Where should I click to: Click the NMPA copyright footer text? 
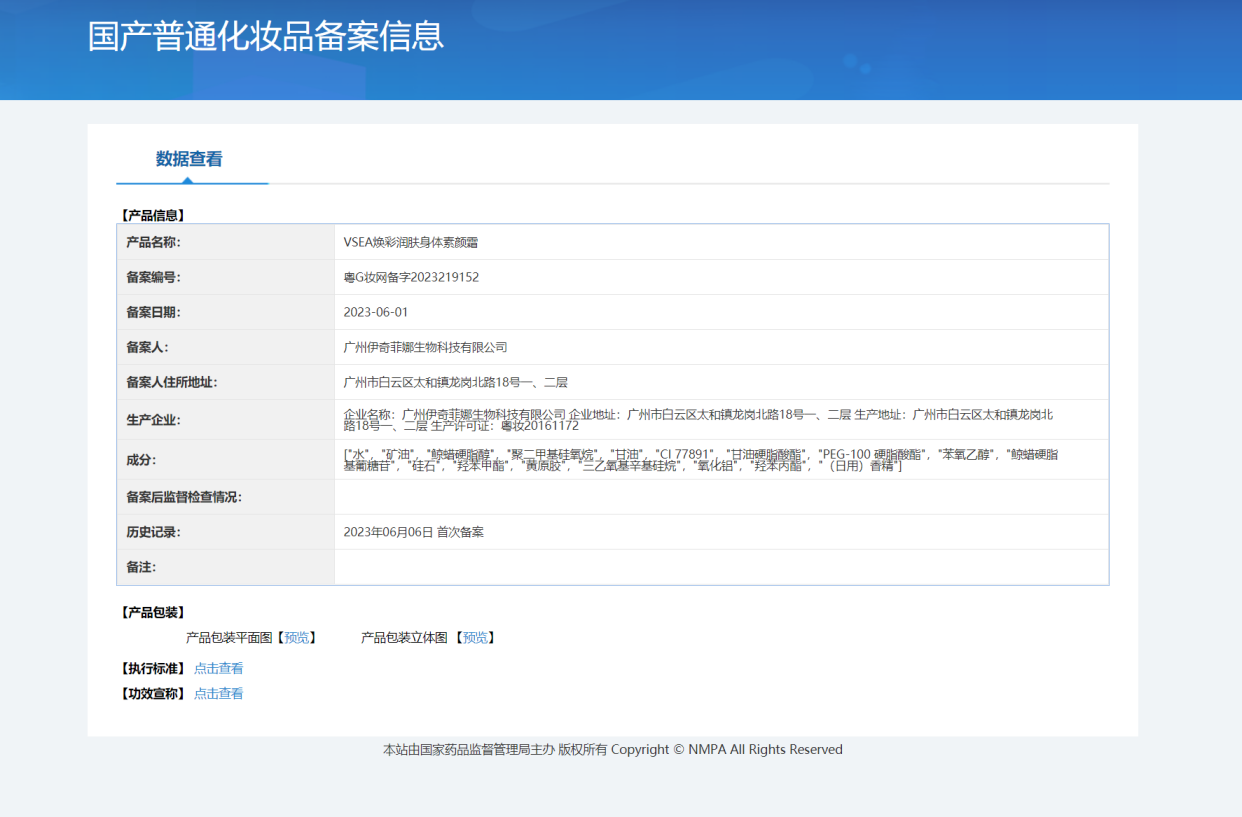click(x=613, y=750)
